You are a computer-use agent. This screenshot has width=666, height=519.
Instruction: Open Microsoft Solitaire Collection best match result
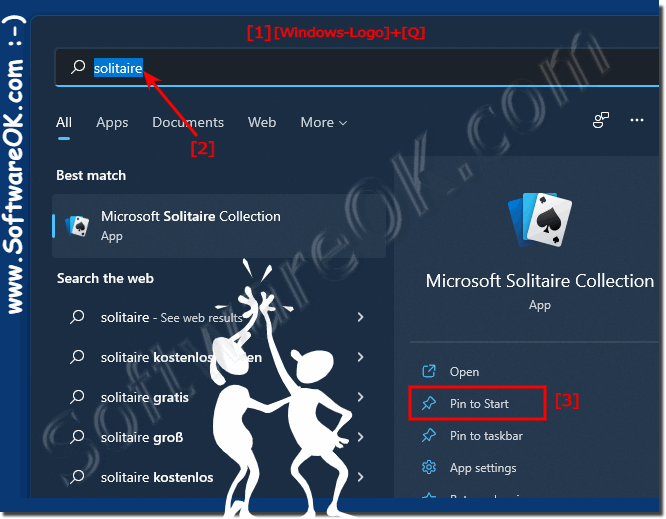219,226
